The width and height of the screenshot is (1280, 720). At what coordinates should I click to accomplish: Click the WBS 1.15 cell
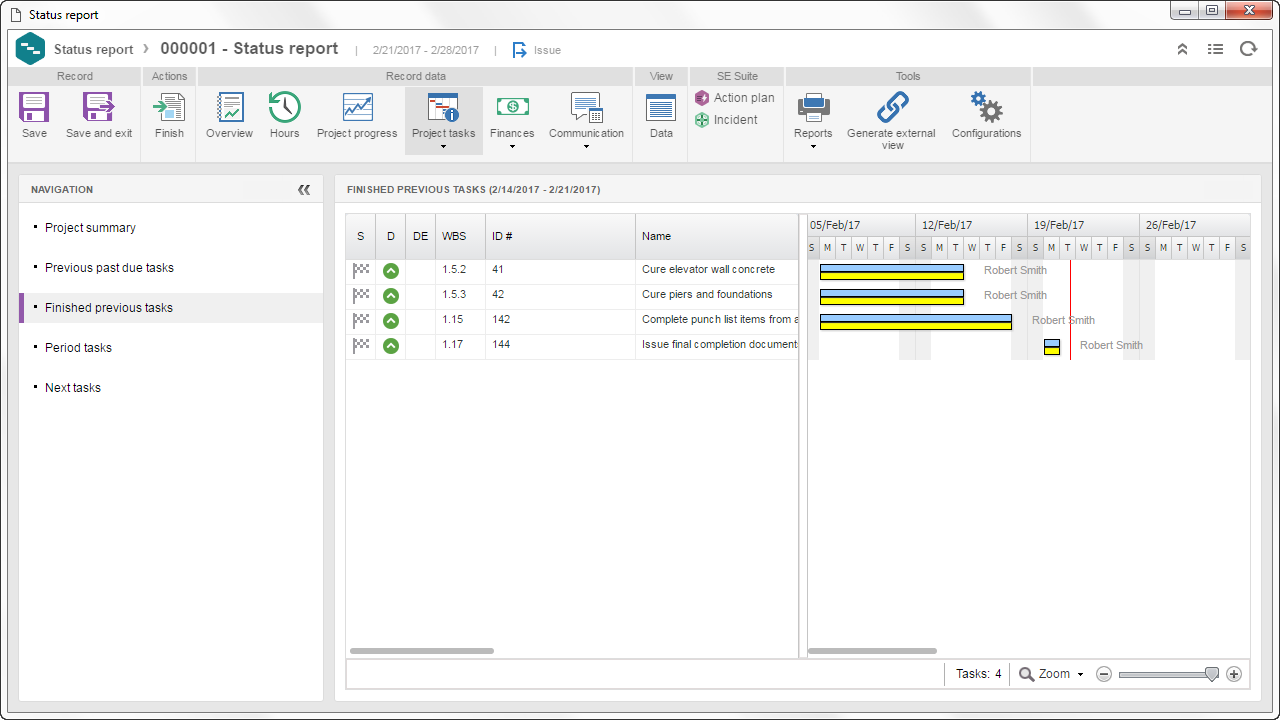pos(460,320)
